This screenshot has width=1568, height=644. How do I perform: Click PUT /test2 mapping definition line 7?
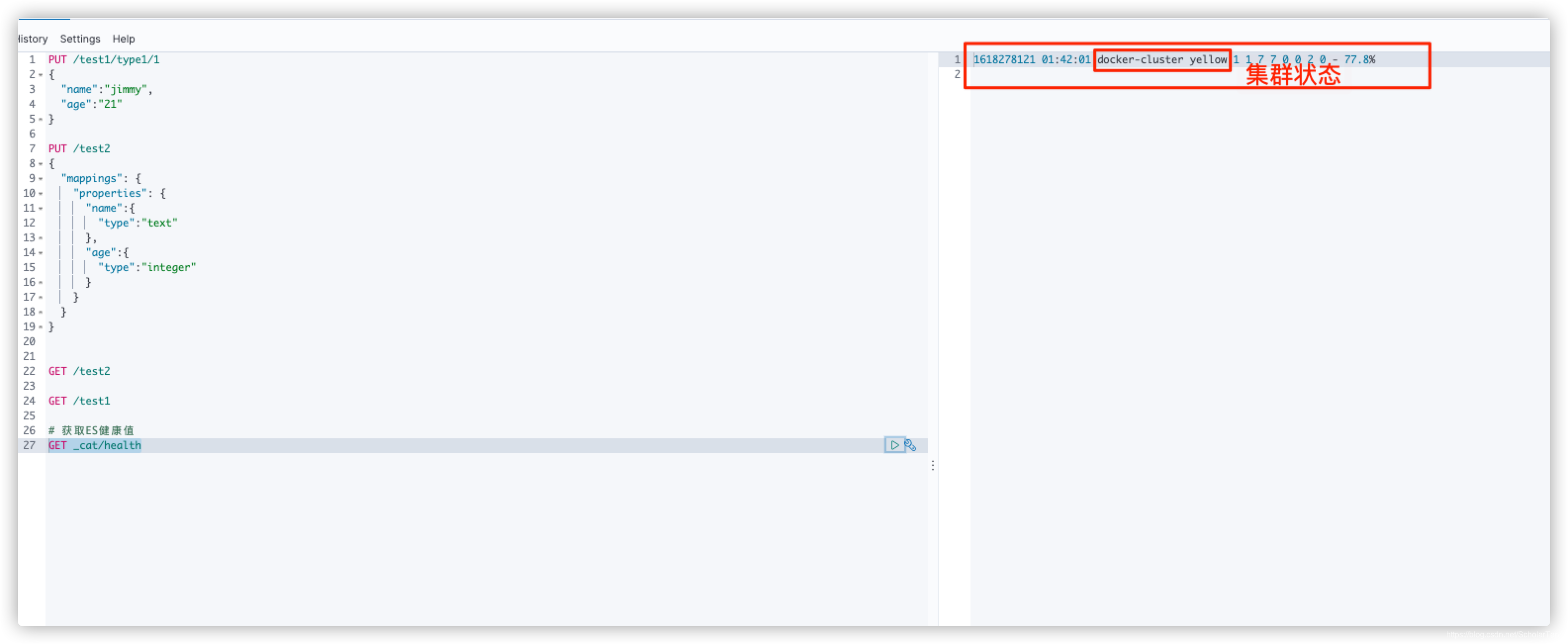point(79,148)
